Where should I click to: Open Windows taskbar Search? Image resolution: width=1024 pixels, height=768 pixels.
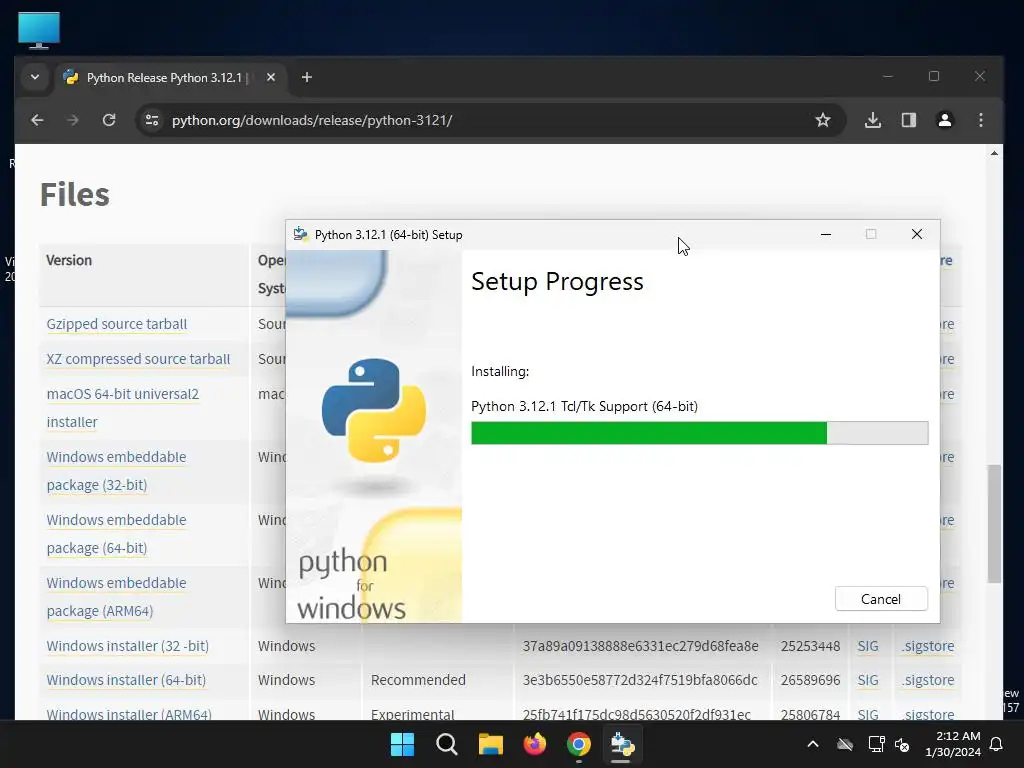447,744
